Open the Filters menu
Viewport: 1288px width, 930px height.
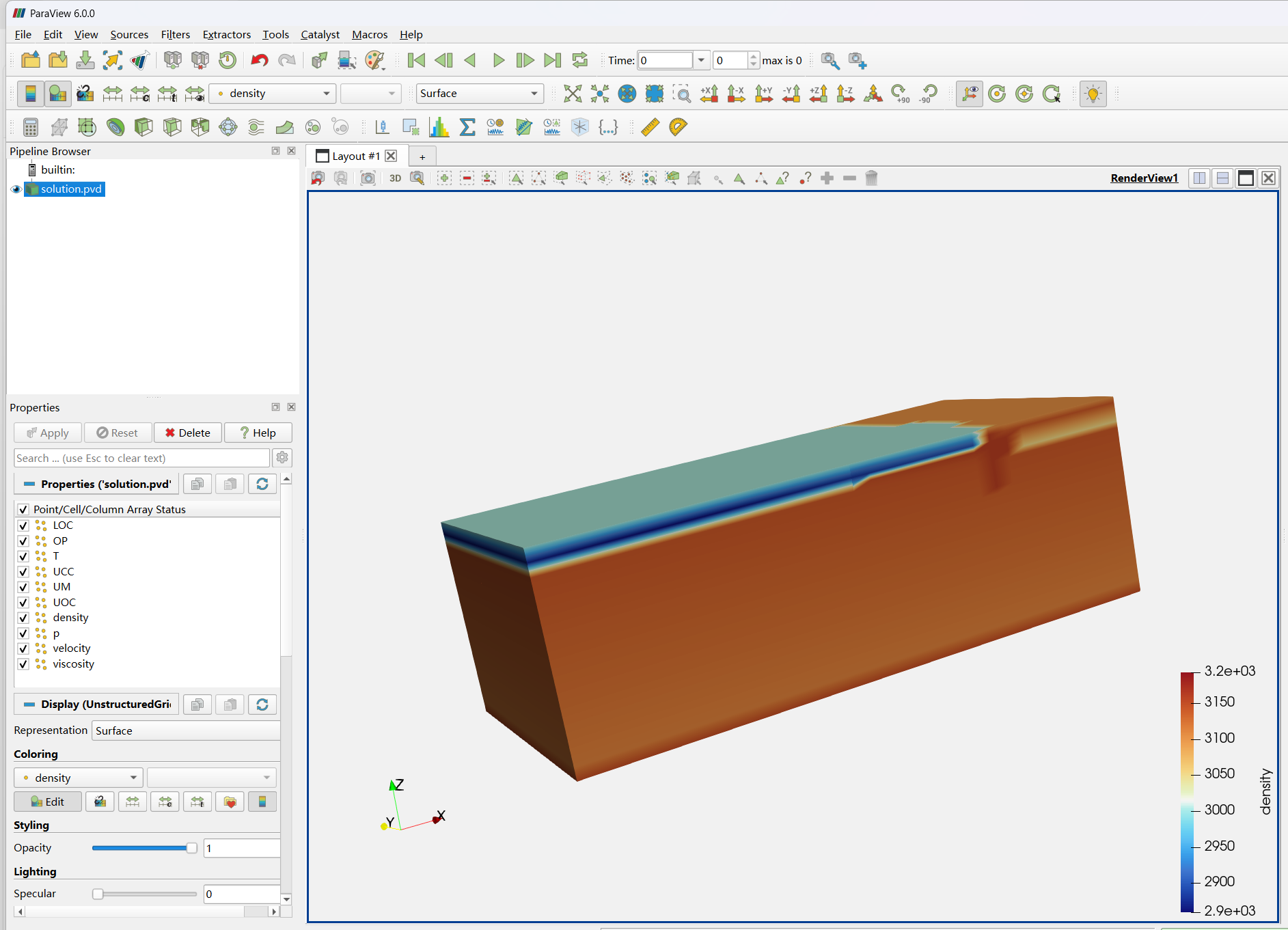175,34
